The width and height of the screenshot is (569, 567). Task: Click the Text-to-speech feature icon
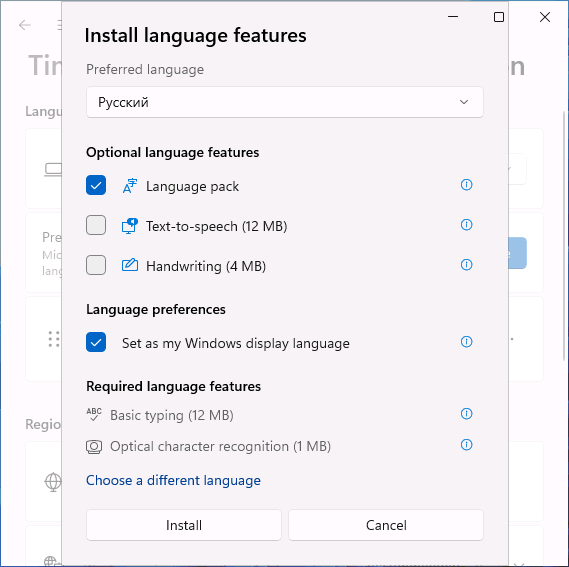coord(130,226)
